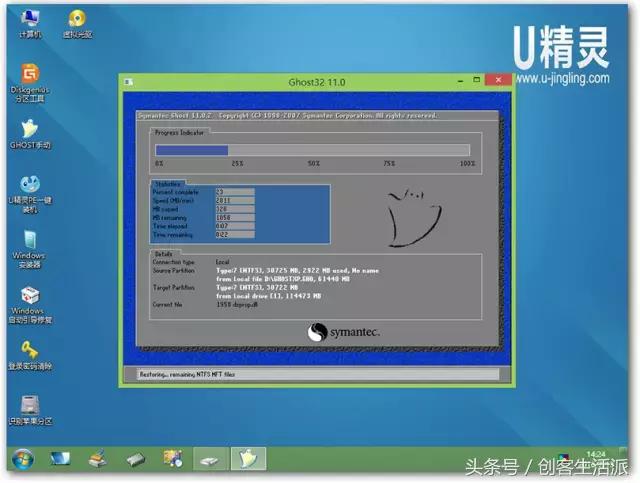
Task: Click the Start orb button
Action: click(x=22, y=459)
